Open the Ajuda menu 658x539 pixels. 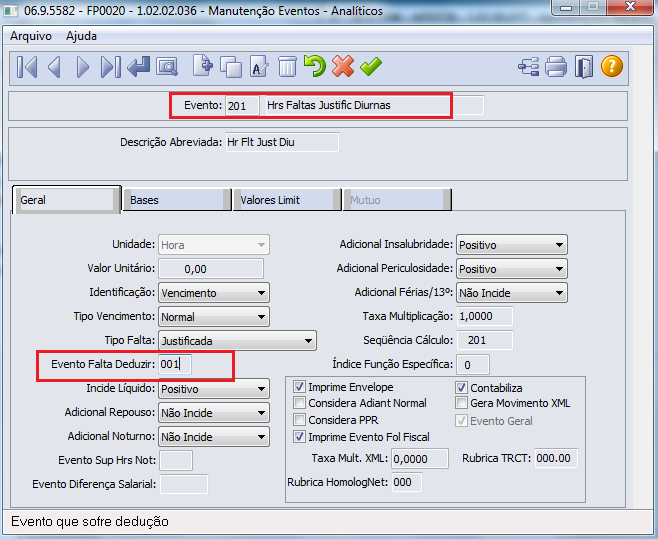click(81, 36)
